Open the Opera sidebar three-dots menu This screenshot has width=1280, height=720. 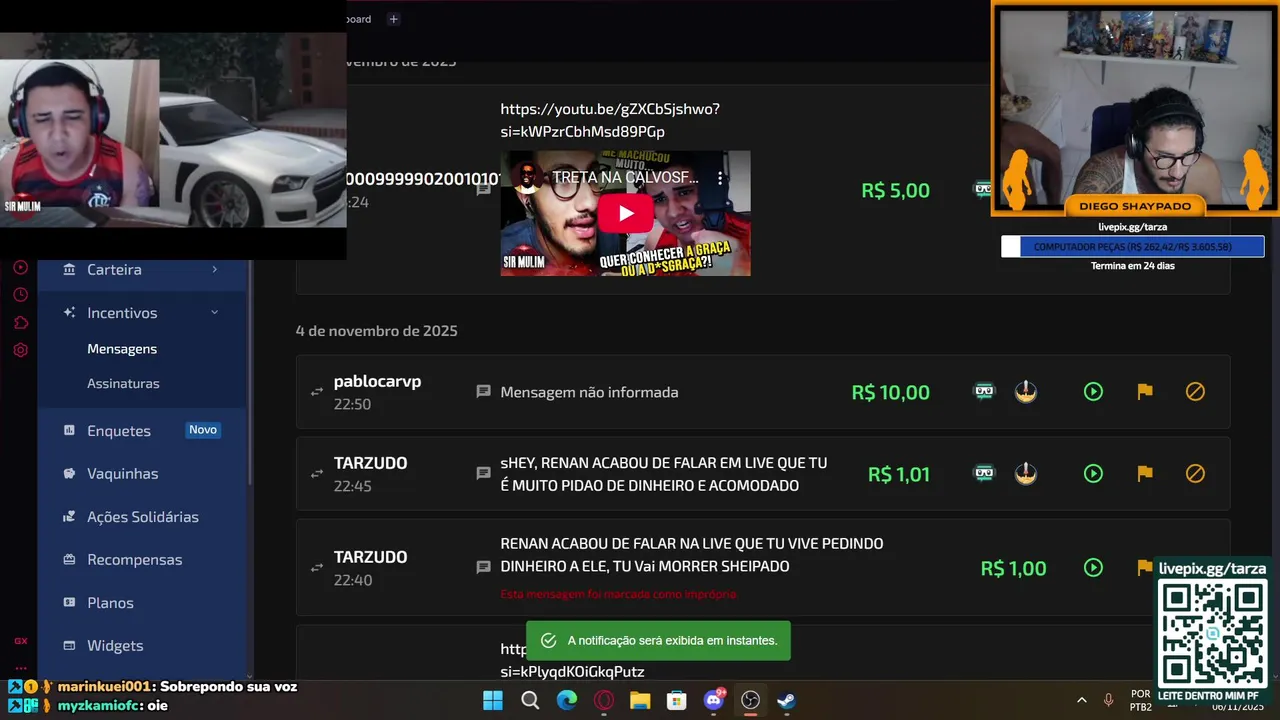(20, 667)
